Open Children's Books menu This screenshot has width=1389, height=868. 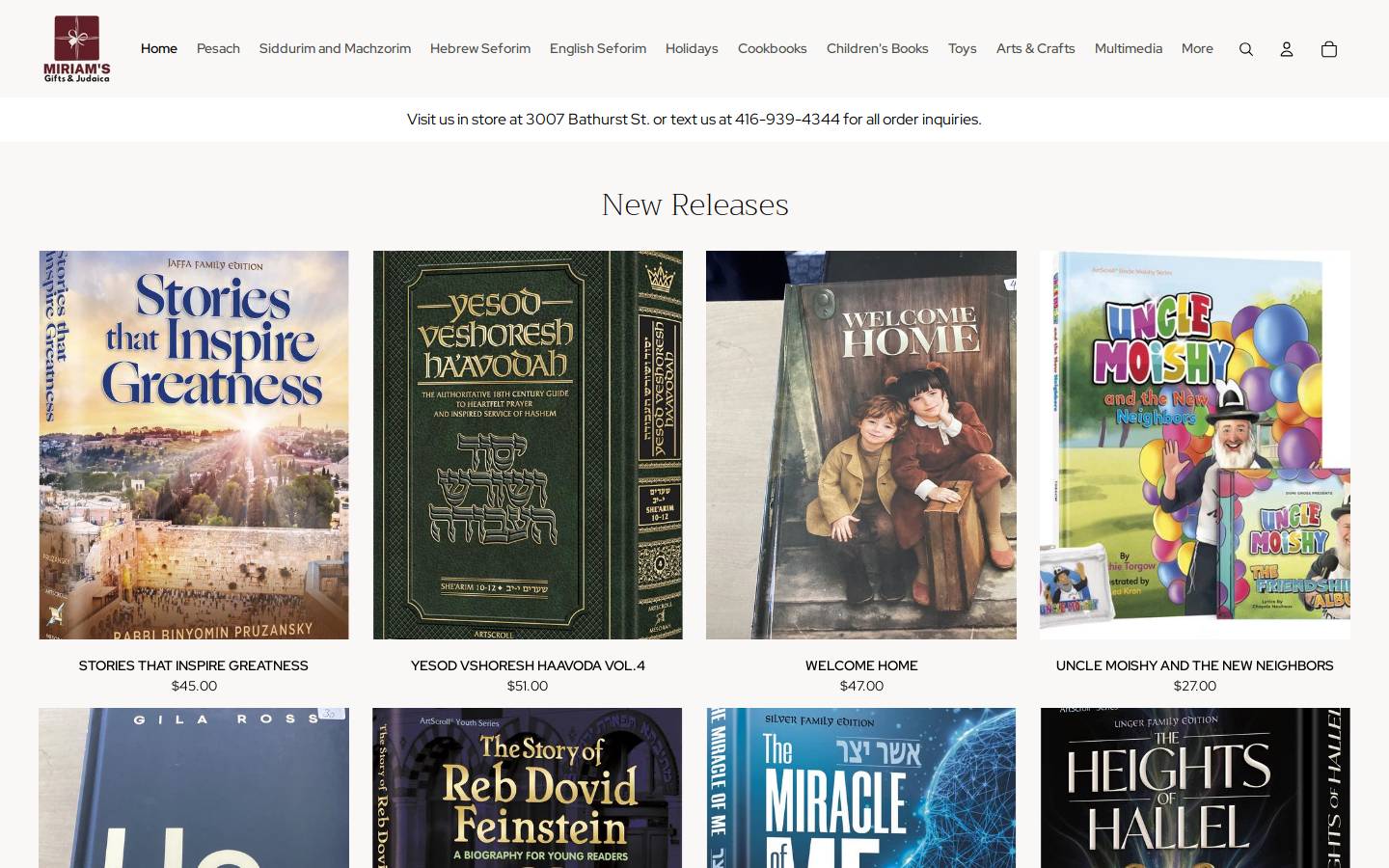878,48
